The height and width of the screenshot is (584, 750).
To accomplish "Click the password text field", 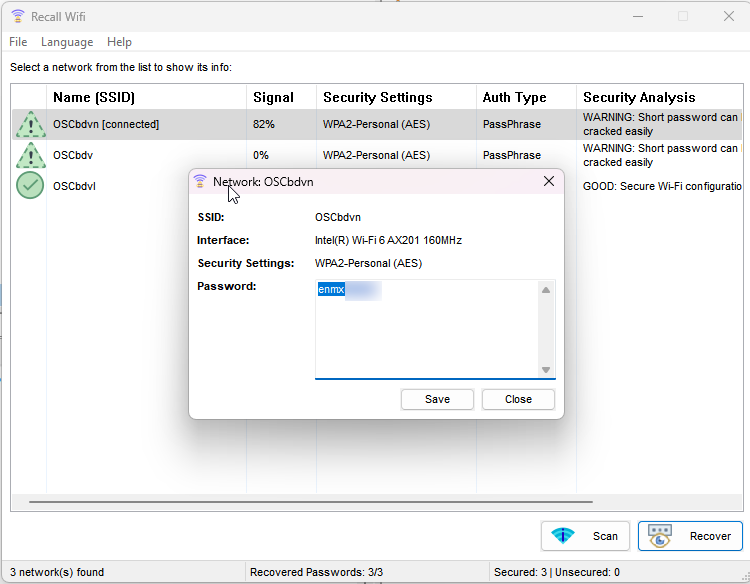I will (430, 328).
